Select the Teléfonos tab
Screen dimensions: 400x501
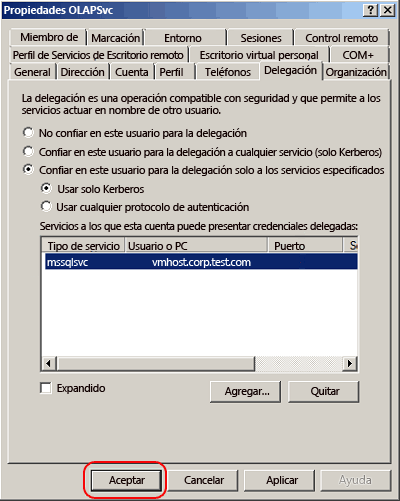[228, 72]
